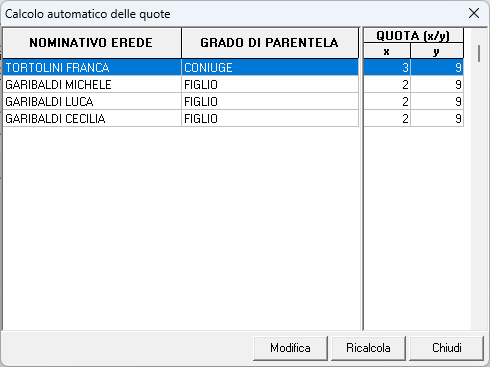Close the Calcolo automatico delle quote dialog

(x=474, y=14)
